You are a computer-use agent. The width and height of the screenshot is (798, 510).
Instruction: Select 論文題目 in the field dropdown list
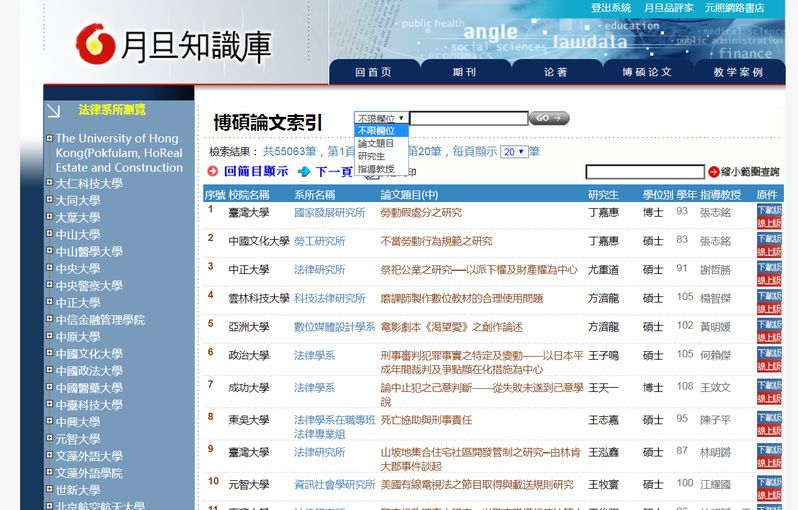coord(376,143)
